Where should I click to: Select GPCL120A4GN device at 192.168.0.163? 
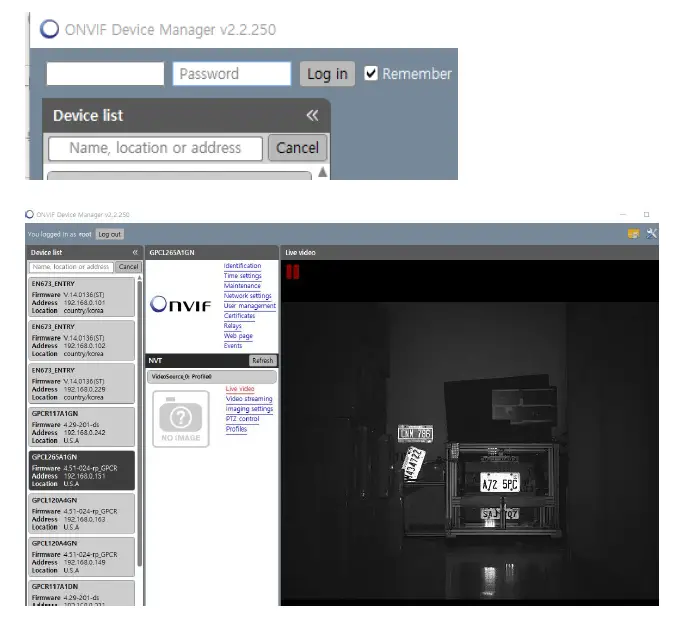pyautogui.click(x=82, y=514)
